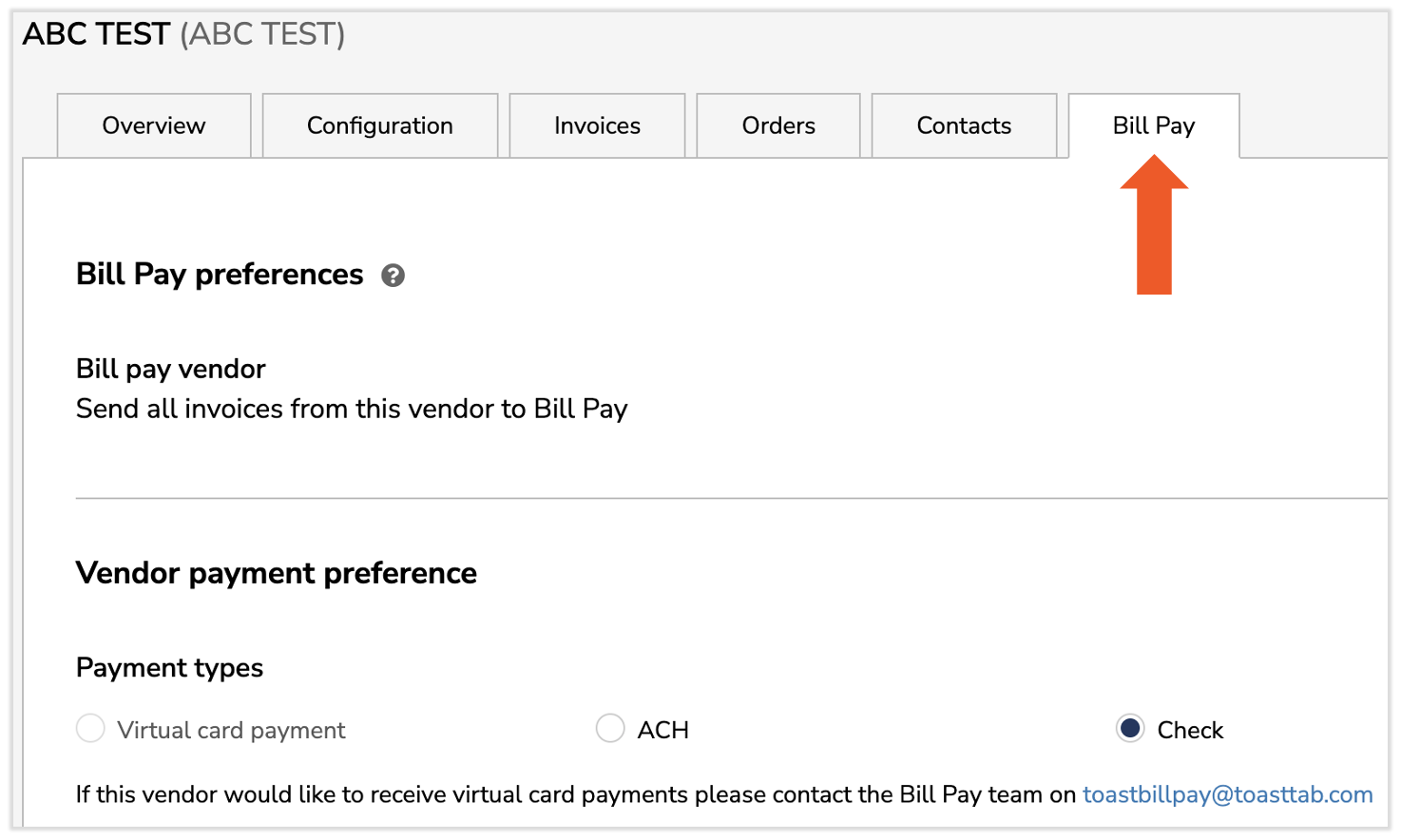This screenshot has width=1401, height=840.
Task: Click the ABC TEST vendor name title
Action: pos(96,34)
